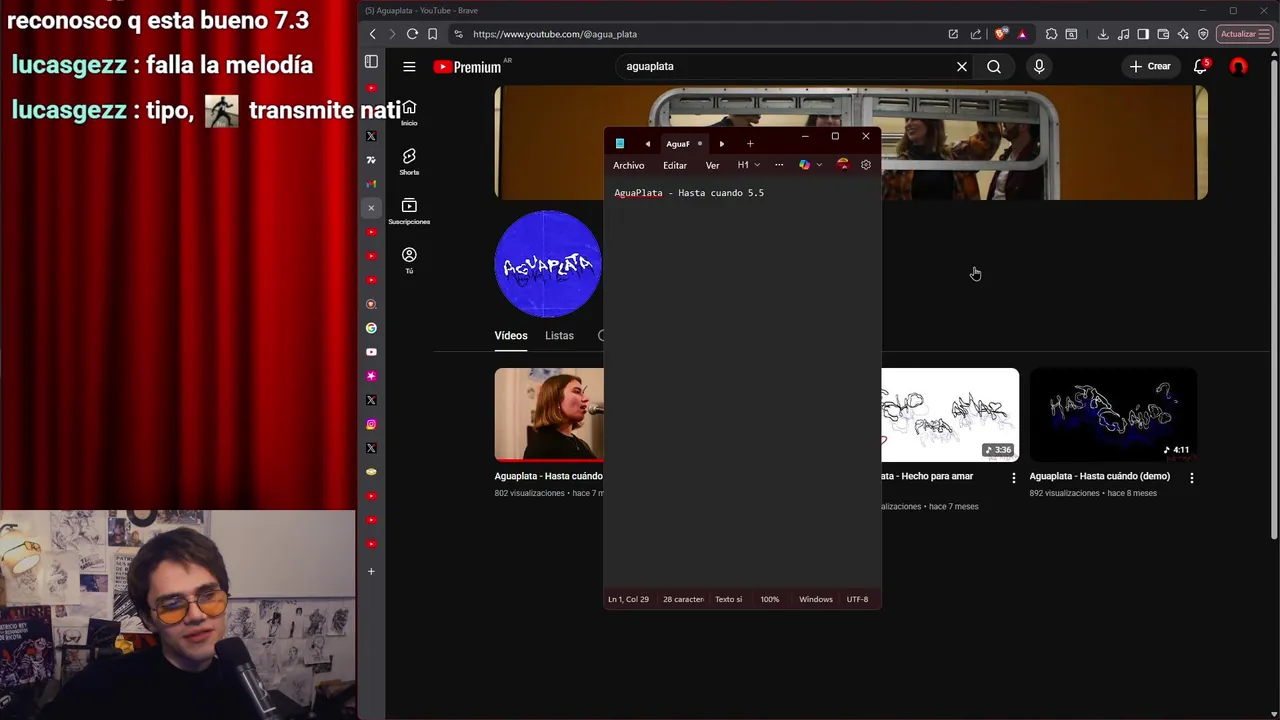The image size is (1280, 720).
Task: Go to the YouTube Premium home logo
Action: coord(468,67)
